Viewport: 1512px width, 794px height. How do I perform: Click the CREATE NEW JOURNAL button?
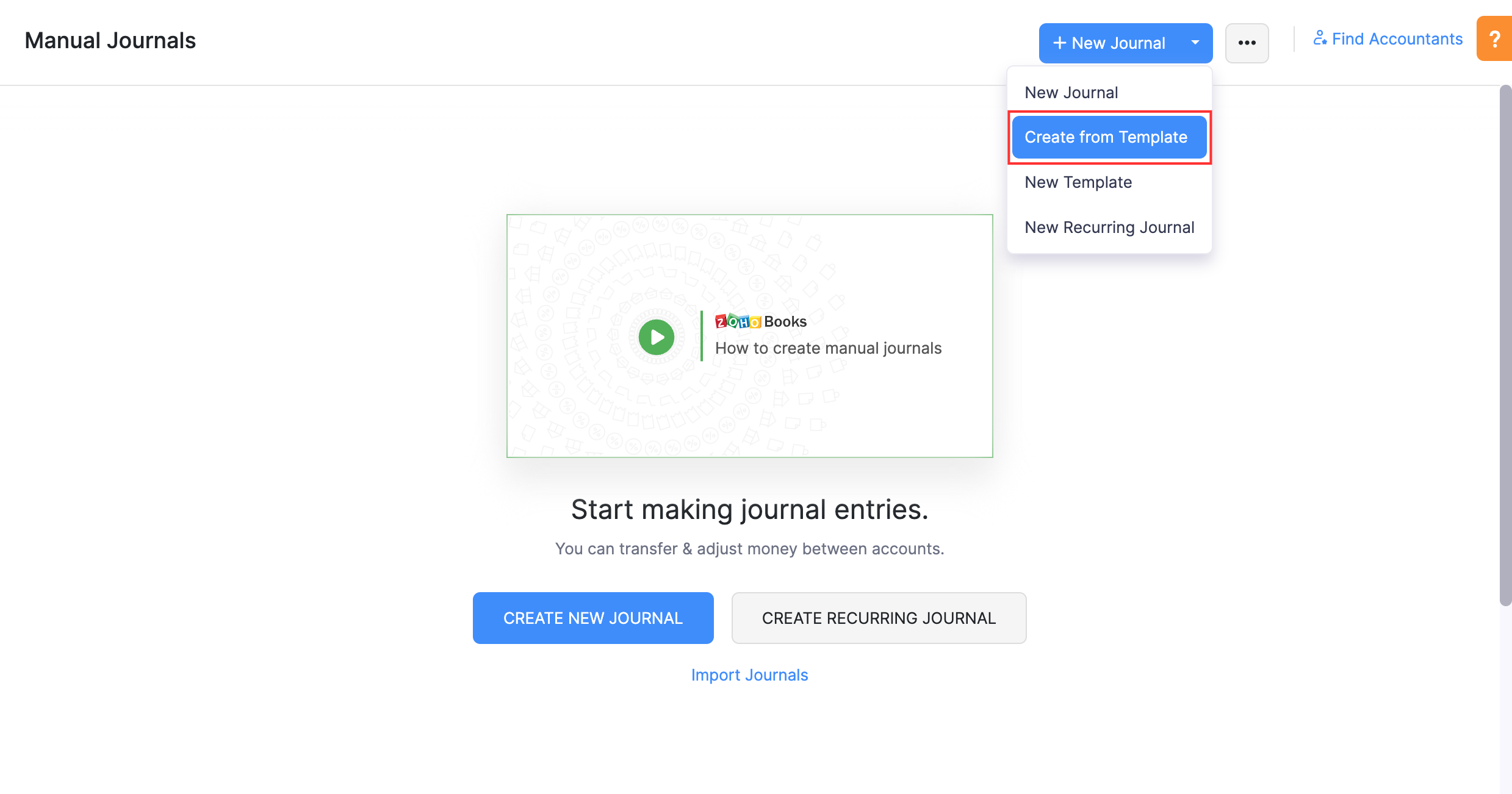pos(592,618)
